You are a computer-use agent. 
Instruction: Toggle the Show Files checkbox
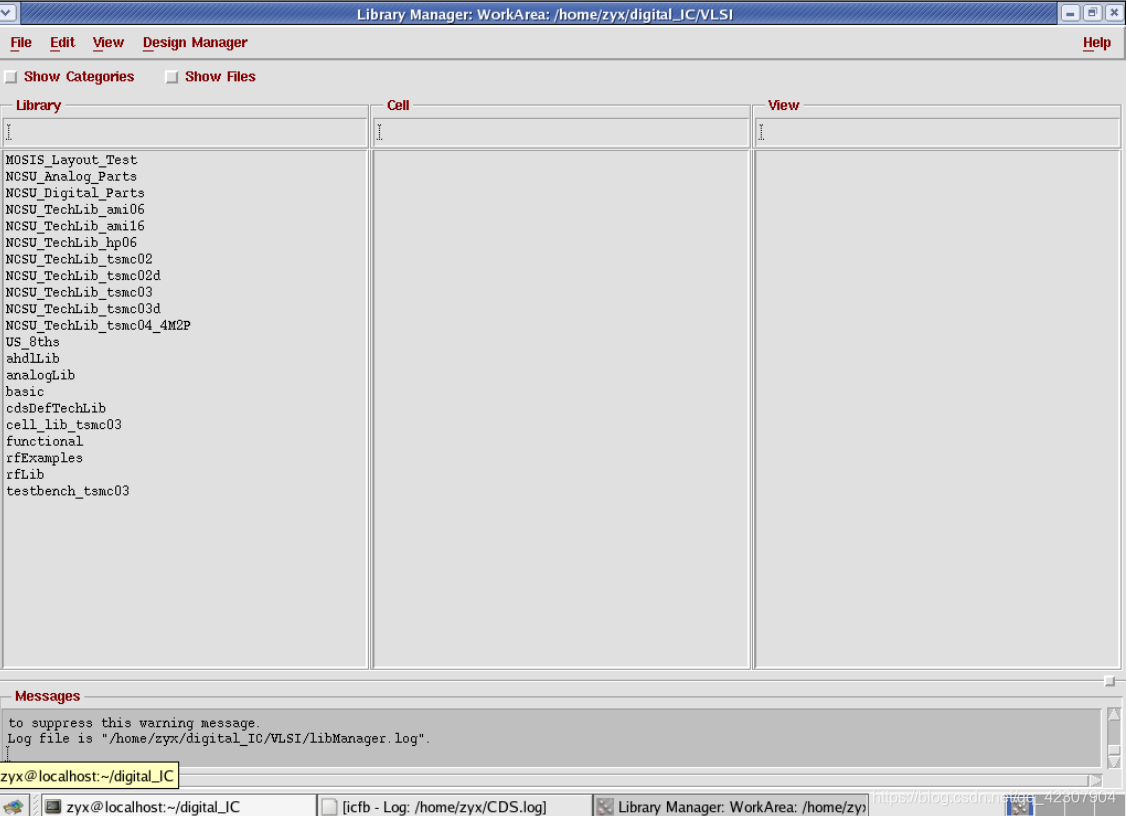[172, 77]
